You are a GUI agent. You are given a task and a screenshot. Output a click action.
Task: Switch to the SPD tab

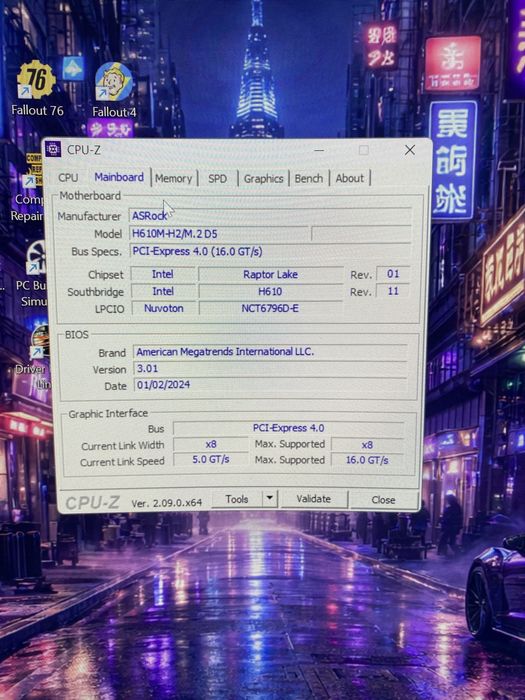217,179
